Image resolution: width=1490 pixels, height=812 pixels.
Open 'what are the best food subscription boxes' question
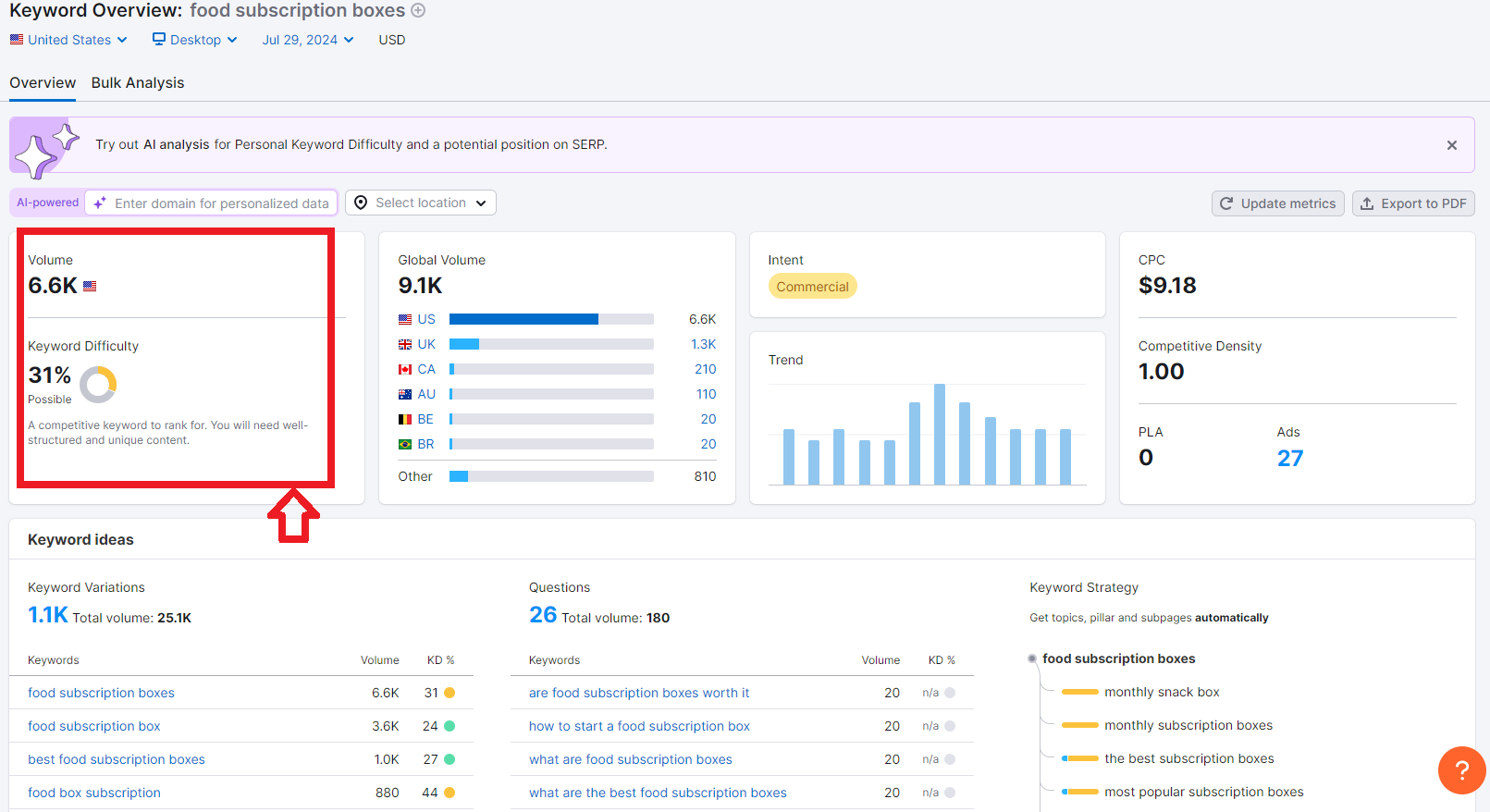click(x=658, y=793)
